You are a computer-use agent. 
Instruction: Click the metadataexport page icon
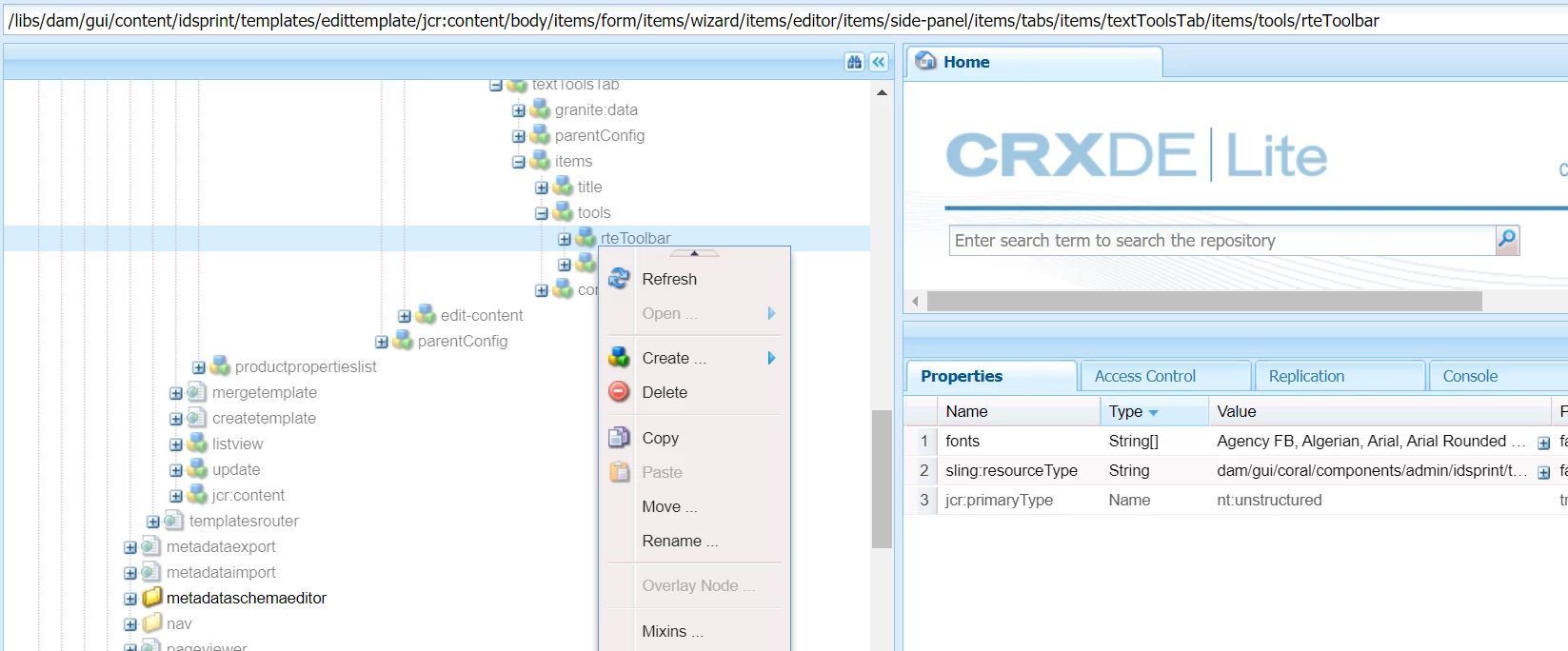click(151, 545)
